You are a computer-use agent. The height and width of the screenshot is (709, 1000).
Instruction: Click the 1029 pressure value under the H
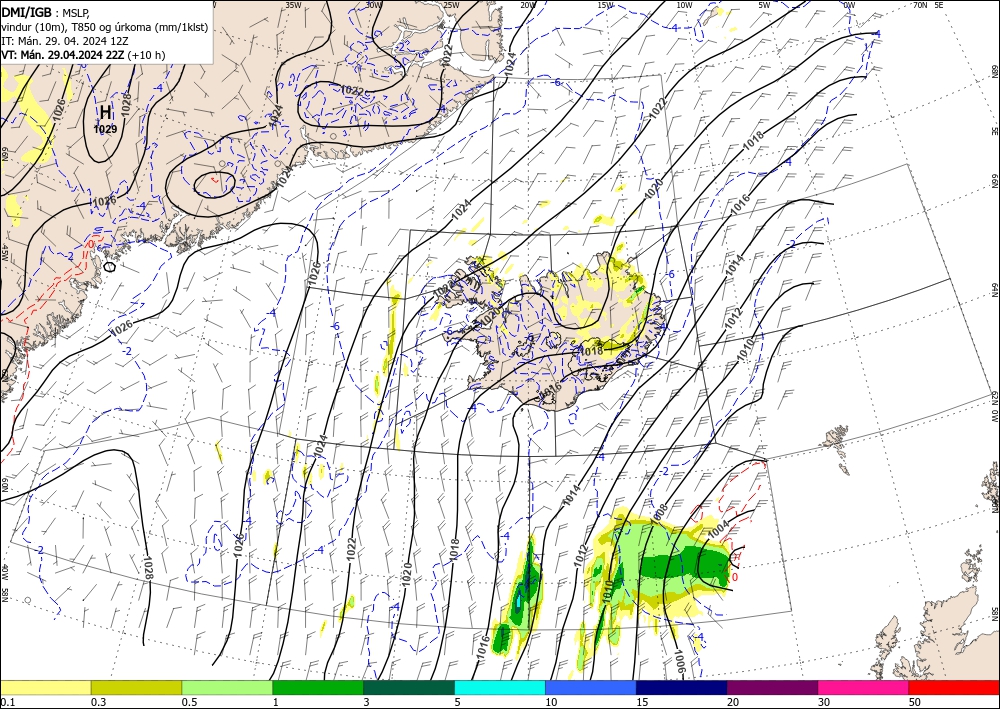coord(105,129)
